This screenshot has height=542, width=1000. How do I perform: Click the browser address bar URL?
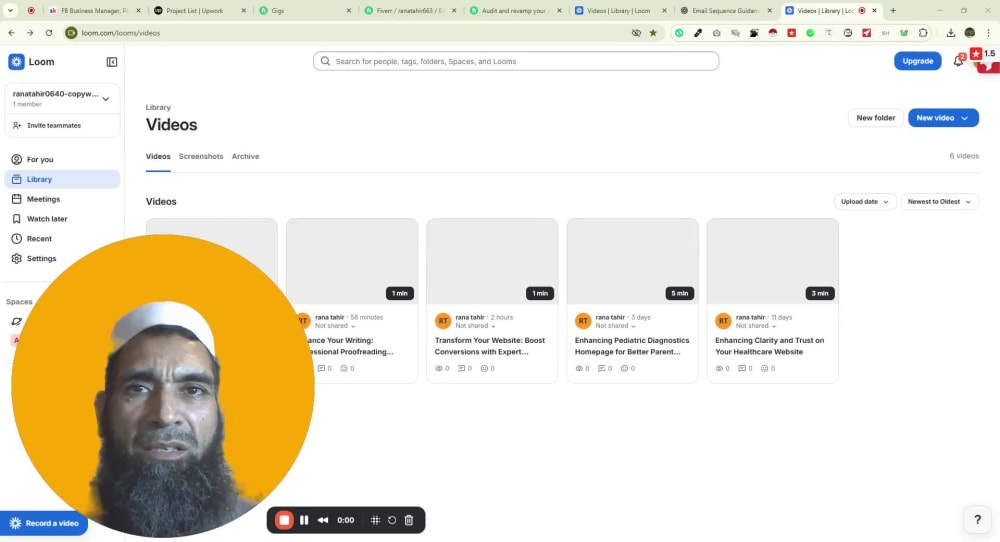click(x=121, y=33)
